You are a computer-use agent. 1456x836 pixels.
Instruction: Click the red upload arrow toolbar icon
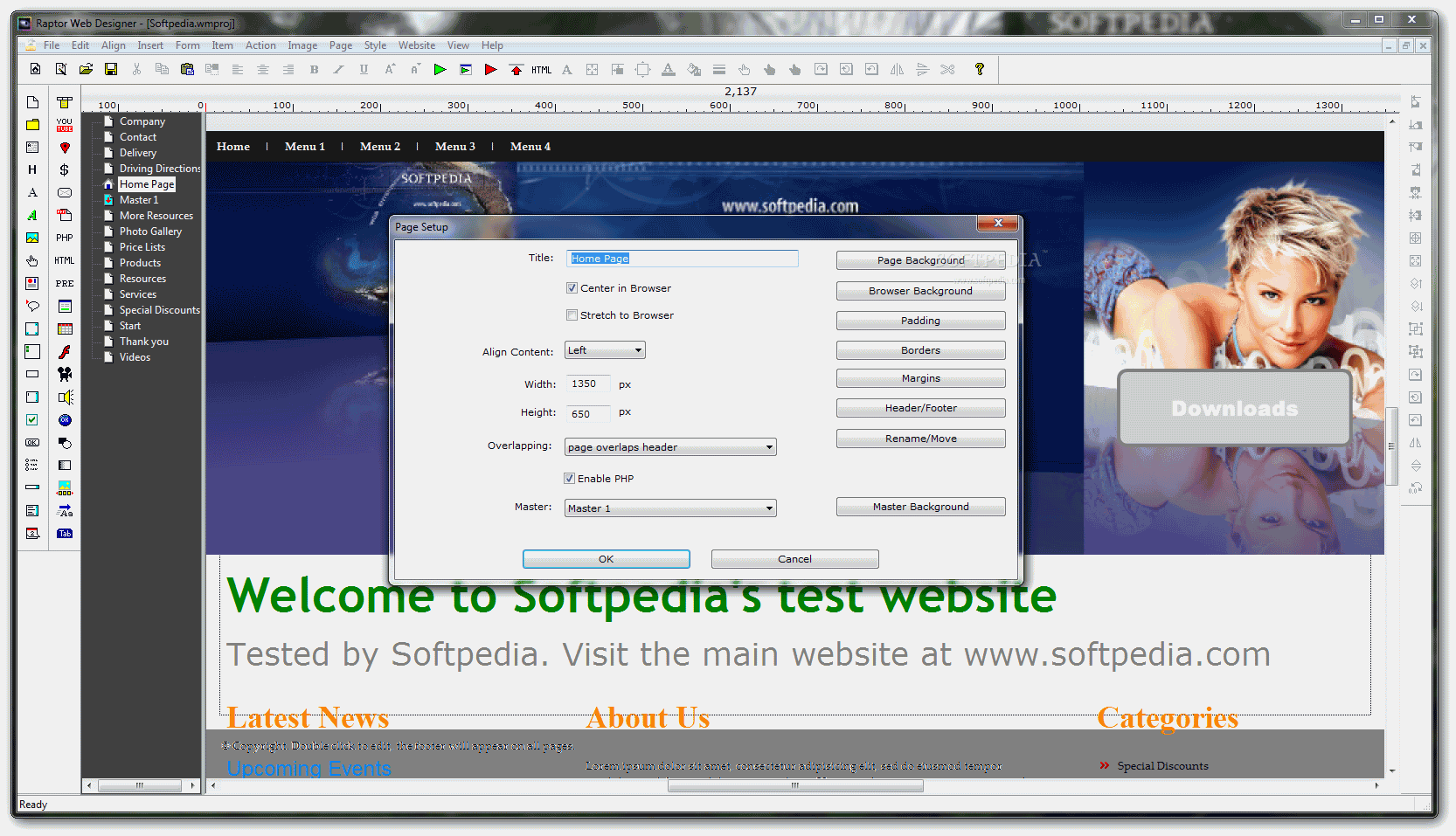click(x=516, y=69)
